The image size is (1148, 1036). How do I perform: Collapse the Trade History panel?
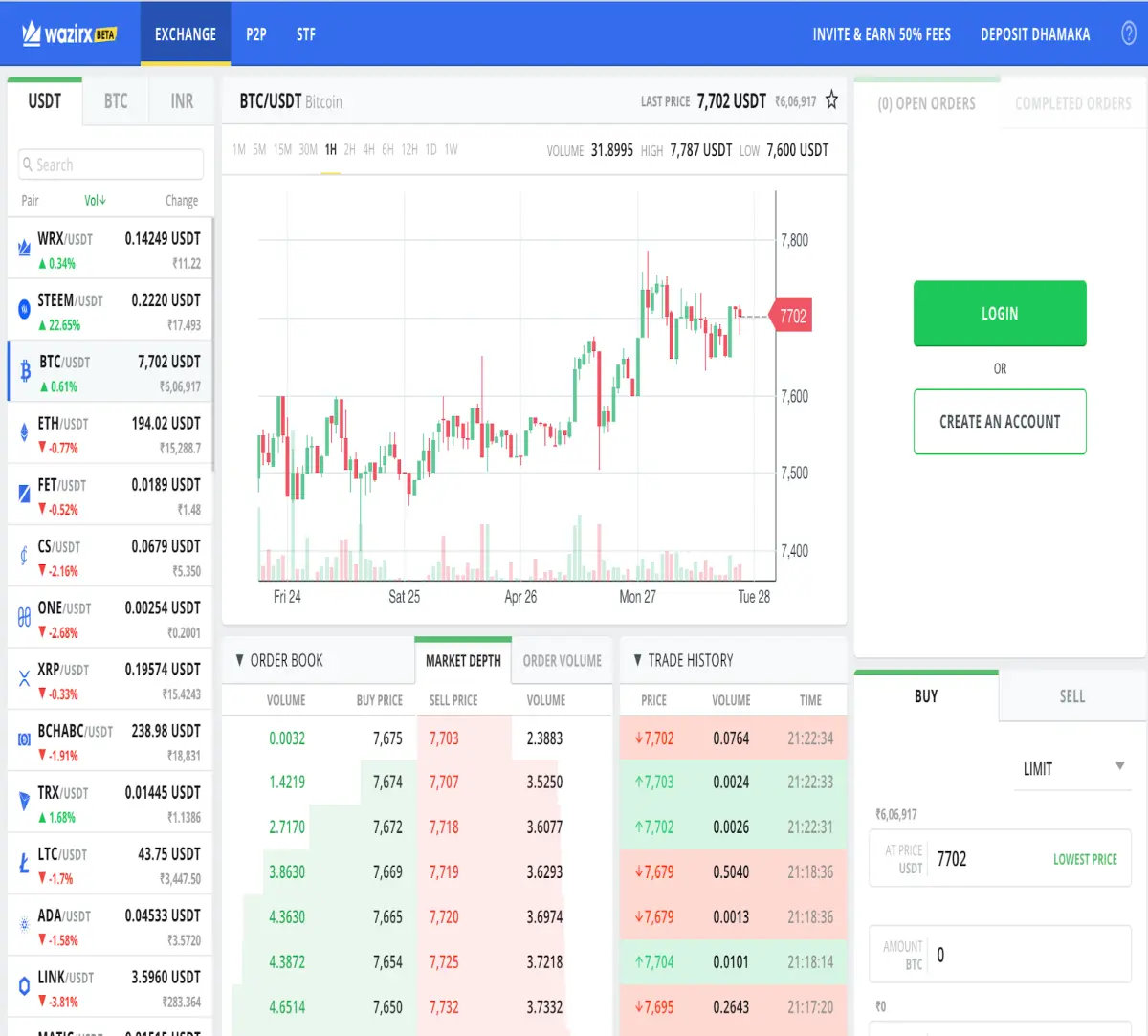[638, 660]
